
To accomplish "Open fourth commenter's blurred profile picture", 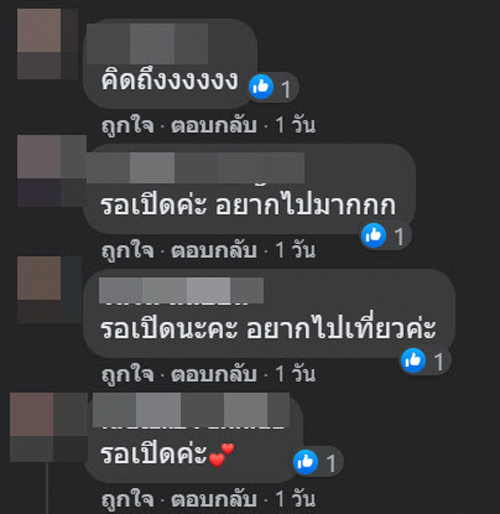I will tap(49, 427).
